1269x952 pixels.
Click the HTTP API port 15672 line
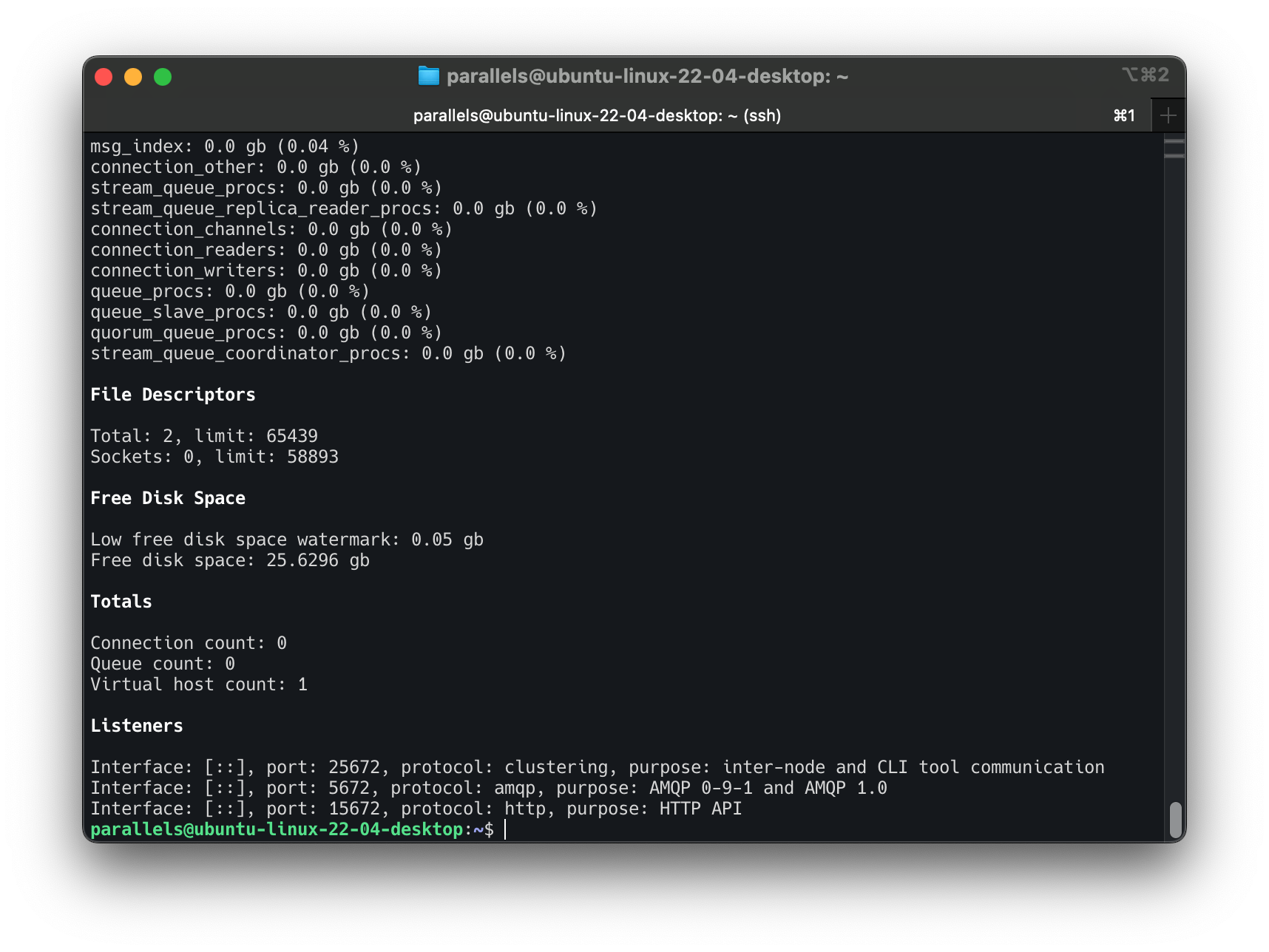416,808
